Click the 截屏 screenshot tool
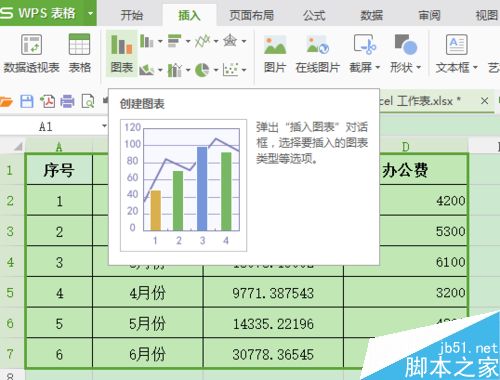Image resolution: width=500 pixels, height=380 pixels. [x=364, y=54]
